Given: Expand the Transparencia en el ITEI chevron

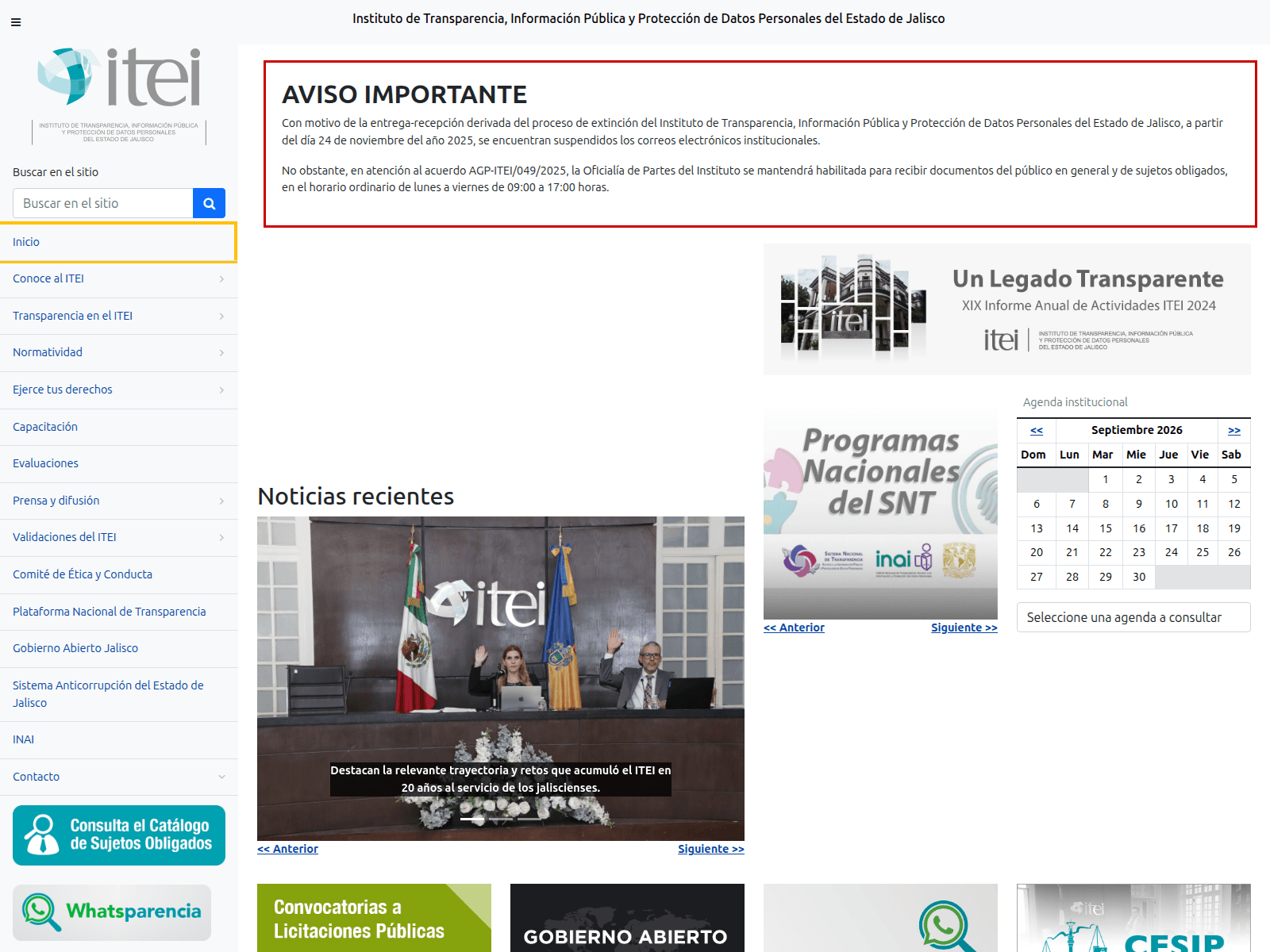Looking at the screenshot, I should [x=221, y=317].
